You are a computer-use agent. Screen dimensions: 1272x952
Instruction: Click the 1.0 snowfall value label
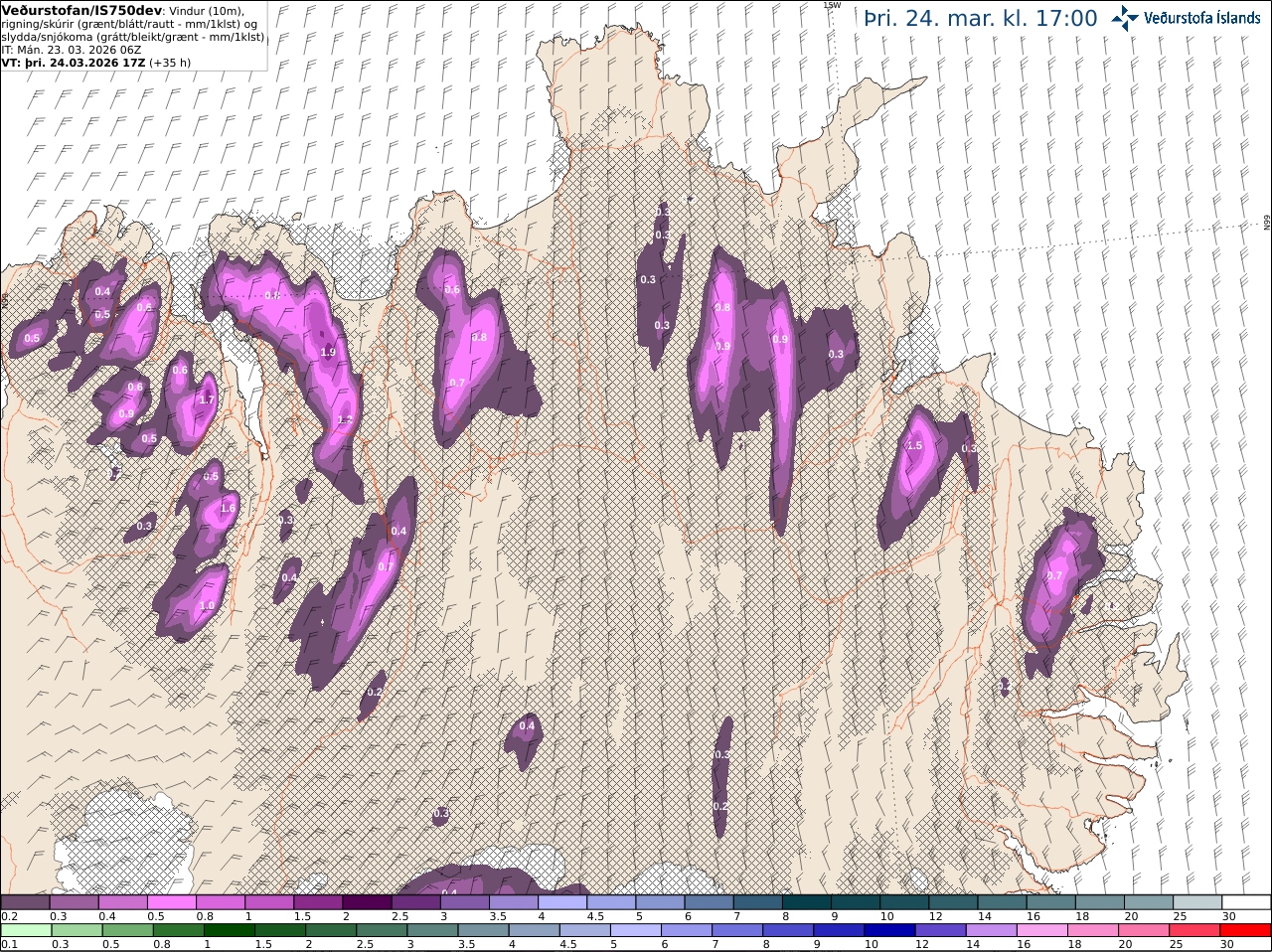tap(207, 605)
